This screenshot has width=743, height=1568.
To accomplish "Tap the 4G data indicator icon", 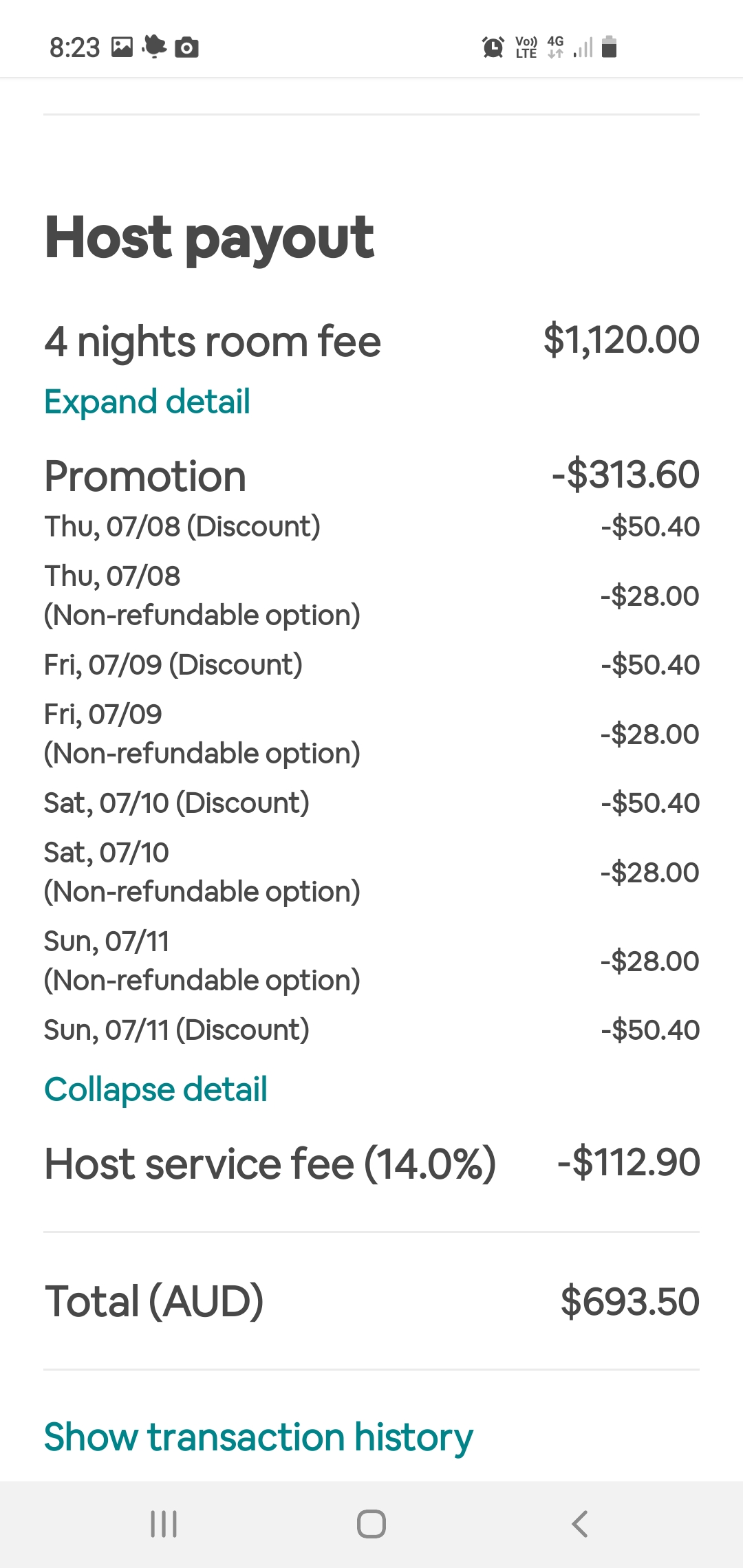I will [x=555, y=47].
